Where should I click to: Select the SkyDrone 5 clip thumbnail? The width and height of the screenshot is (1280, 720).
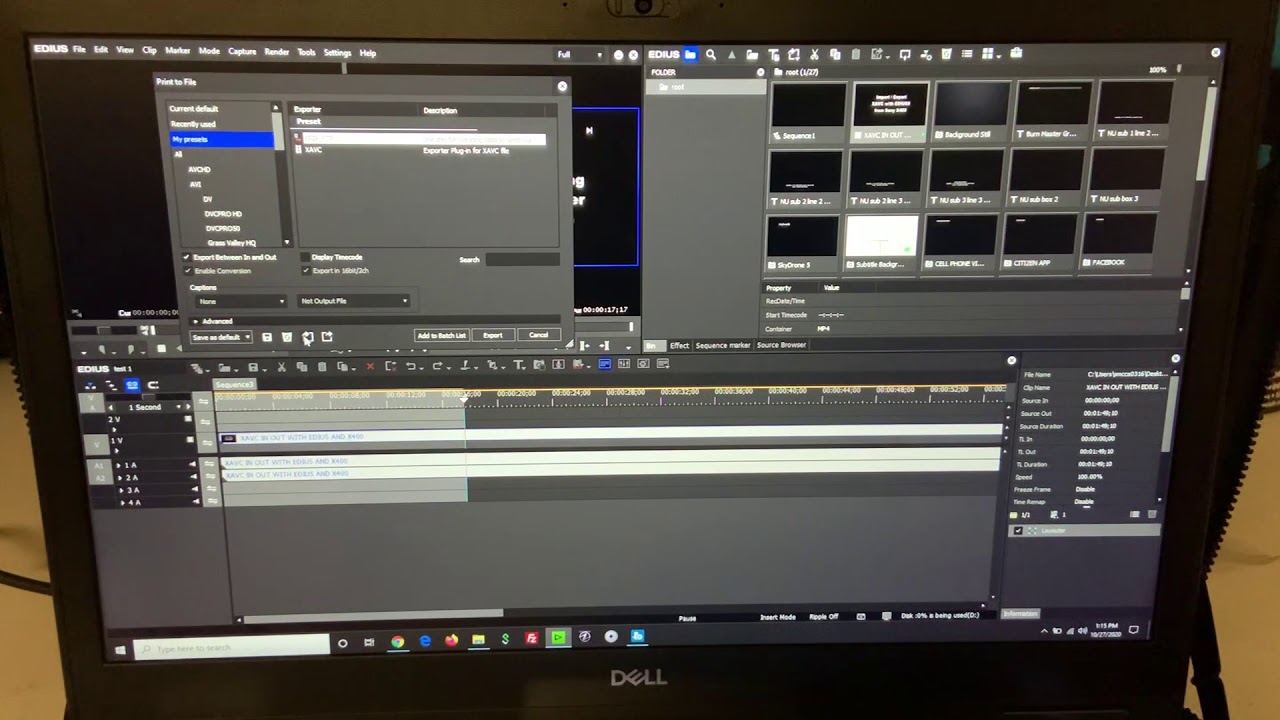805,242
